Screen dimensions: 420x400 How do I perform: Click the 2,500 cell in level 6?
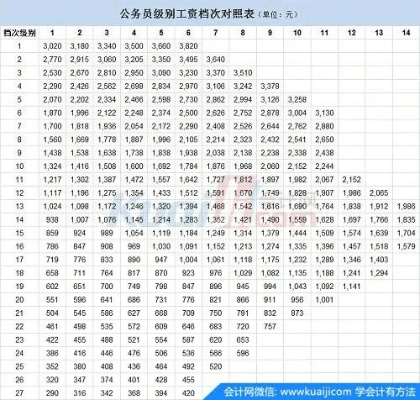pyautogui.click(x=188, y=113)
